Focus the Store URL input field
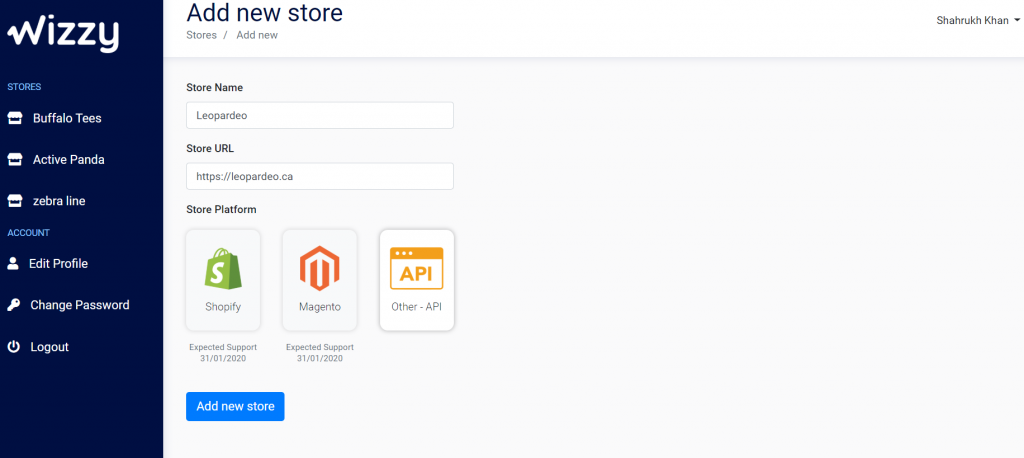The height and width of the screenshot is (458, 1024). point(320,176)
